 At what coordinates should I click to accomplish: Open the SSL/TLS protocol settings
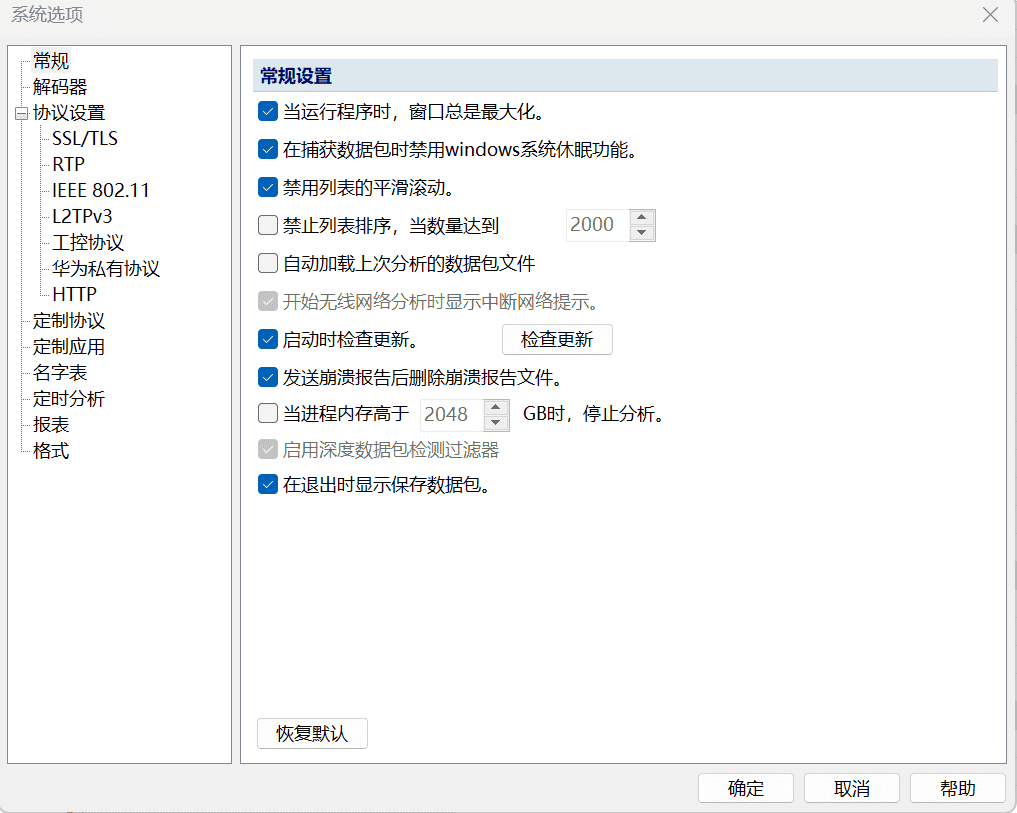pyautogui.click(x=85, y=139)
